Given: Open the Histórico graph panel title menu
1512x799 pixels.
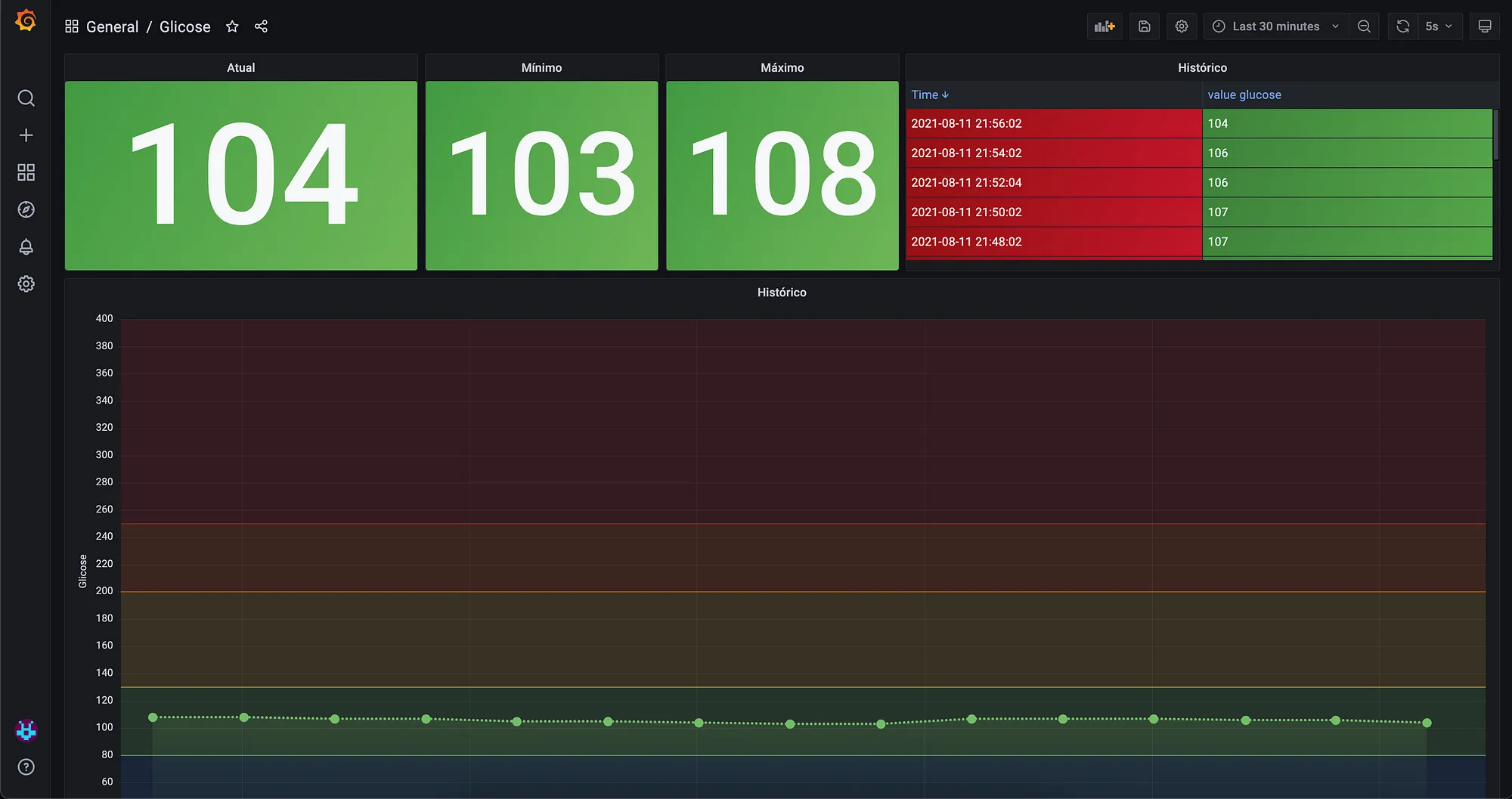Looking at the screenshot, I should (782, 292).
